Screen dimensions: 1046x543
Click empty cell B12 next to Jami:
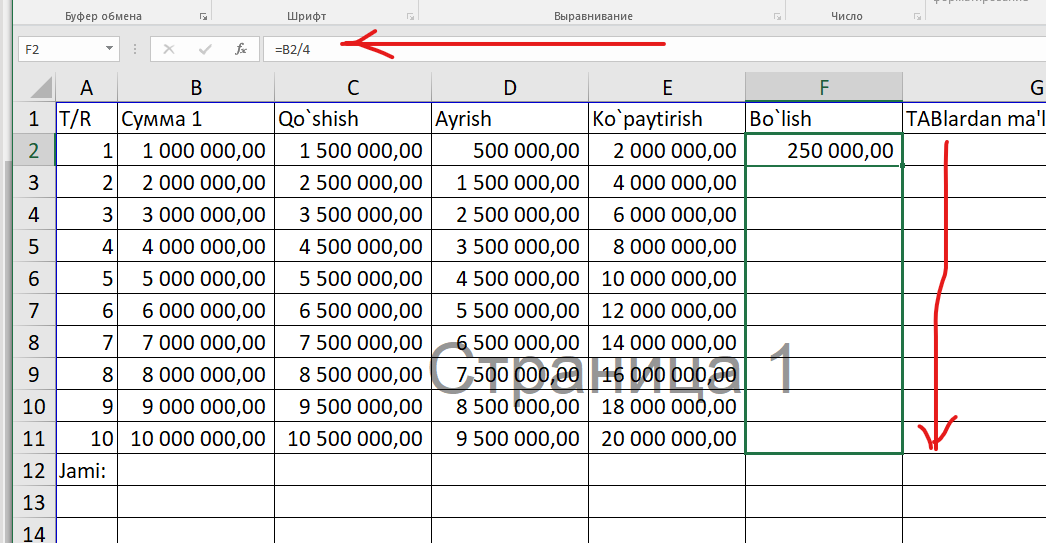[x=196, y=470]
